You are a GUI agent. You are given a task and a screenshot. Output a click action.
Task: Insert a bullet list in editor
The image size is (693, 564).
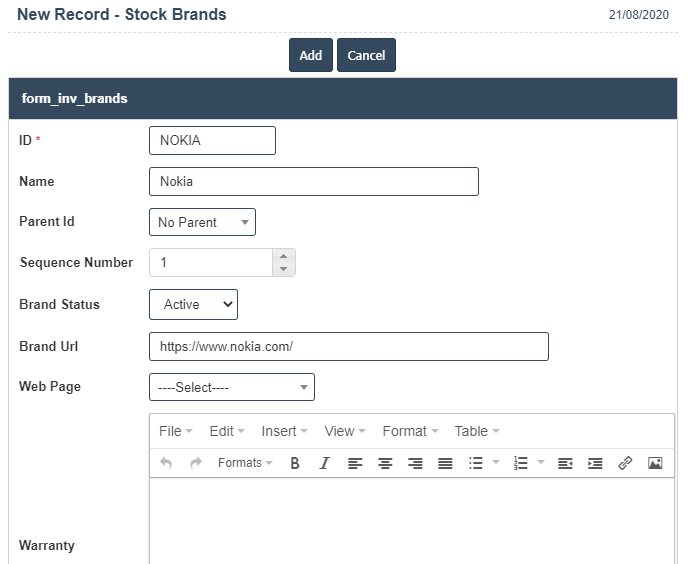(x=476, y=463)
